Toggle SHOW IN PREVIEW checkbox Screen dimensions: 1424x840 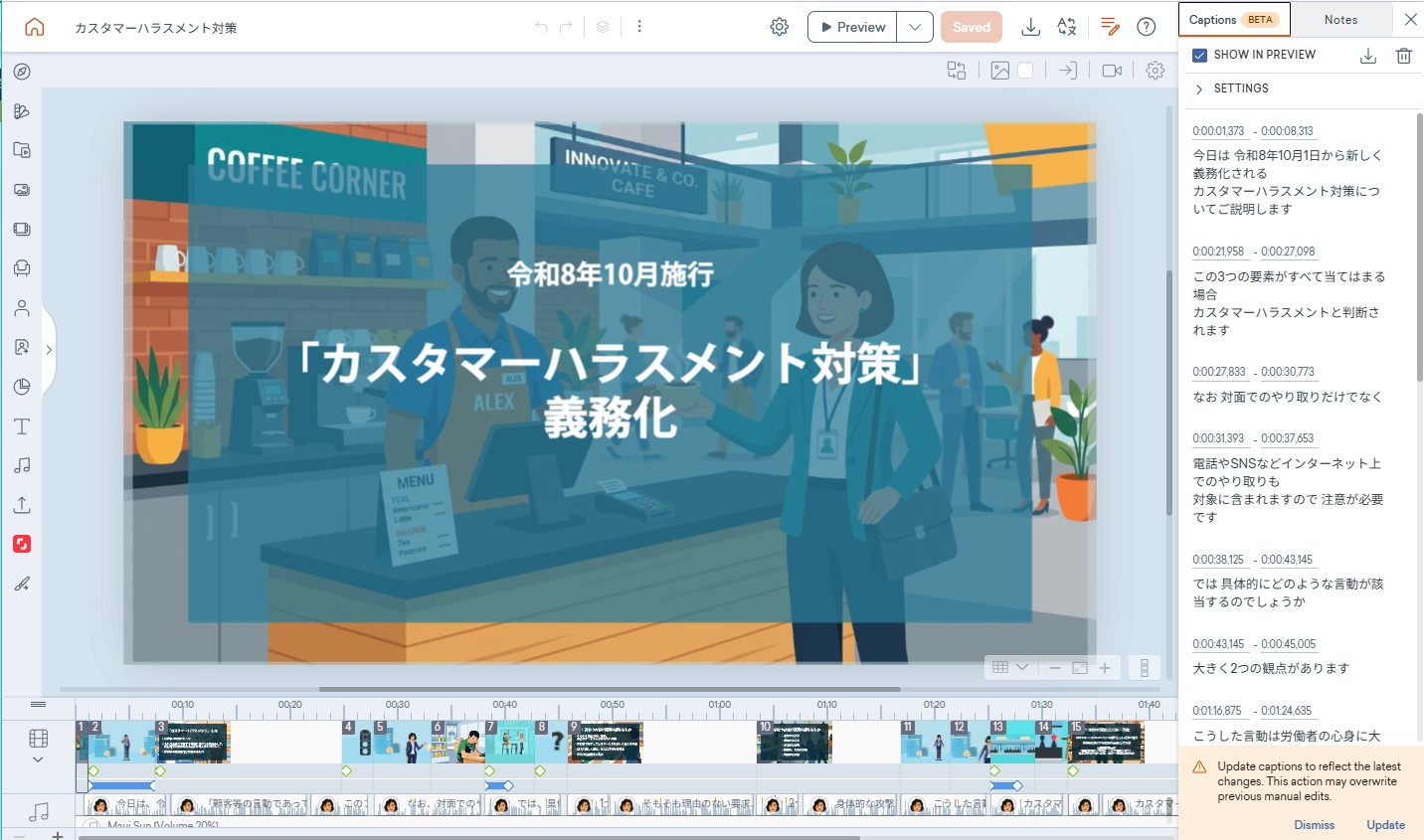1200,55
